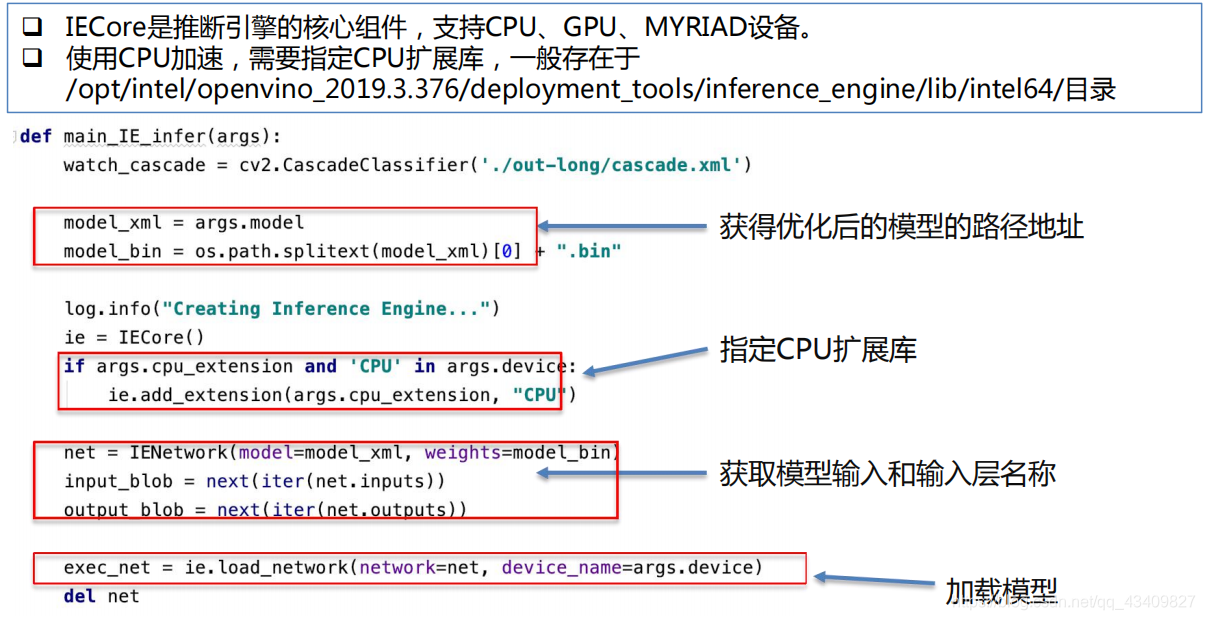This screenshot has width=1205, height=620.
Task: Click the 'model_bin = os.path.splitext' line
Action: 342,251
